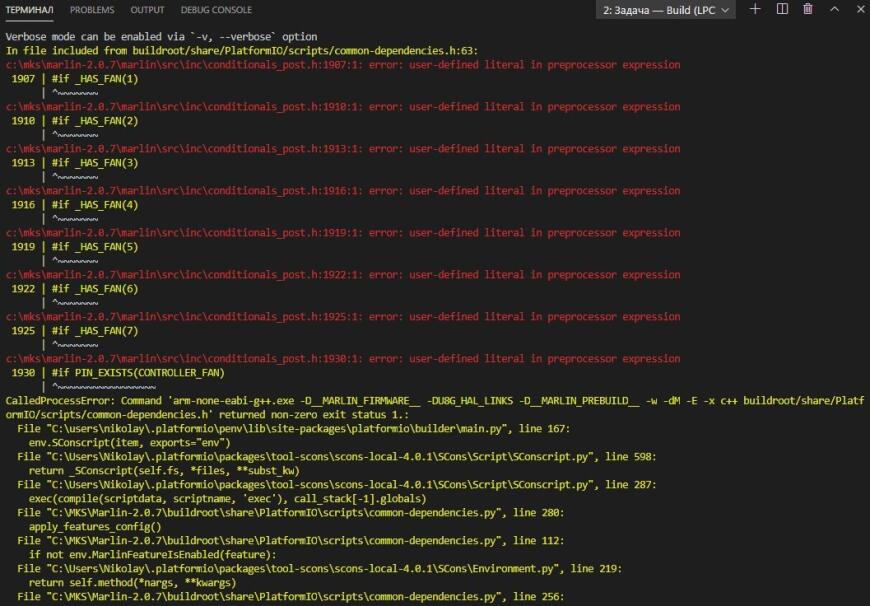The width and height of the screenshot is (870, 606).
Task: Open SConscript.py line 287 path
Action: click(336, 484)
